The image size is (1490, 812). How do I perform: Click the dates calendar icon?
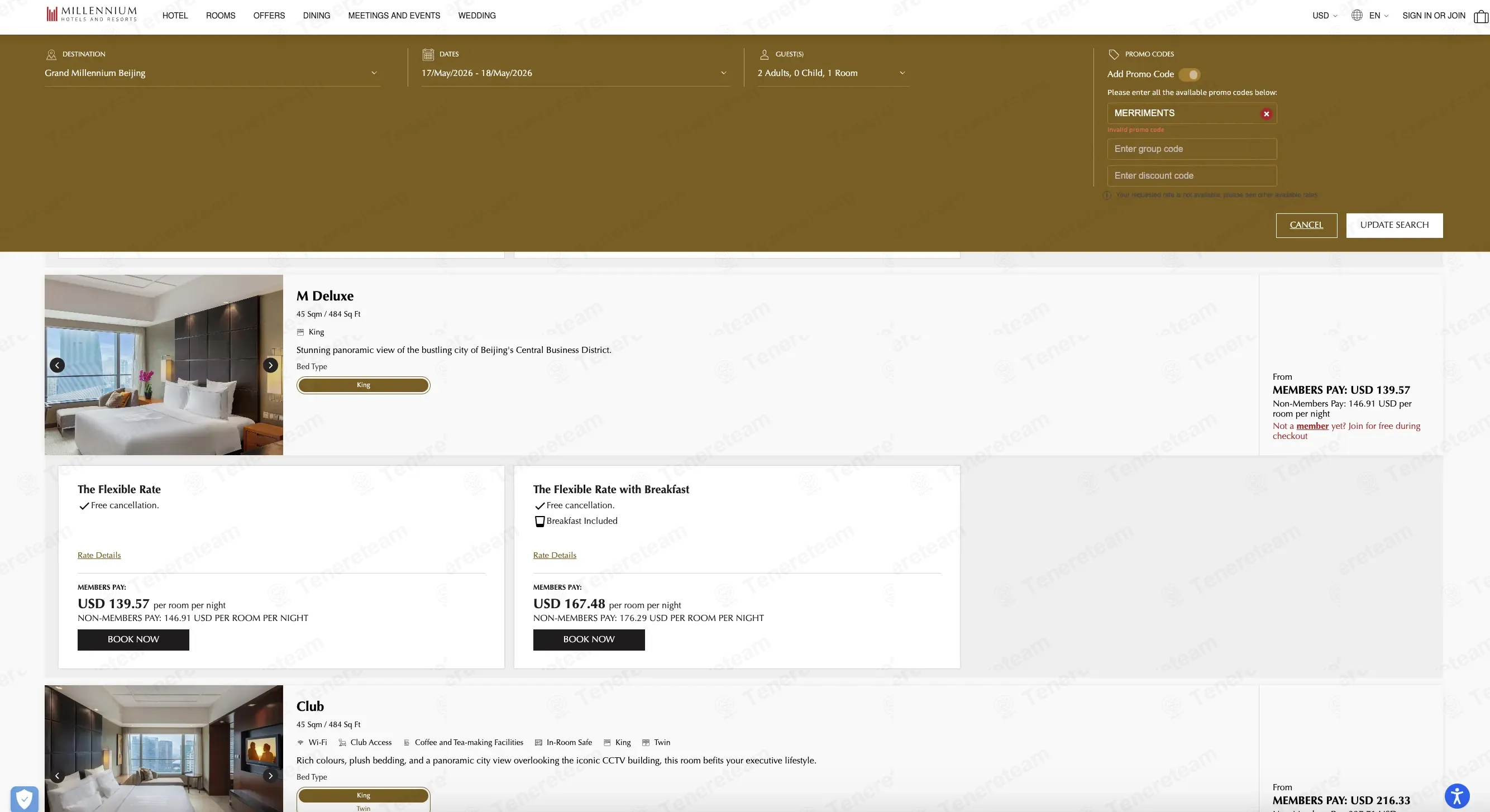428,54
